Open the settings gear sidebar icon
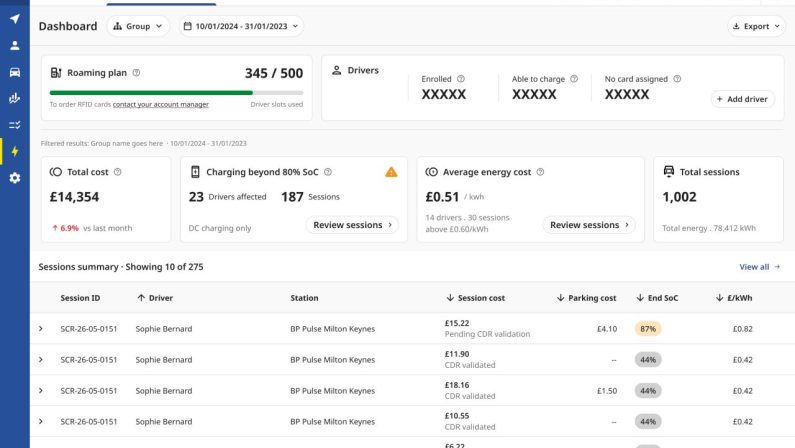Viewport: 795px width, 448px height. (15, 178)
